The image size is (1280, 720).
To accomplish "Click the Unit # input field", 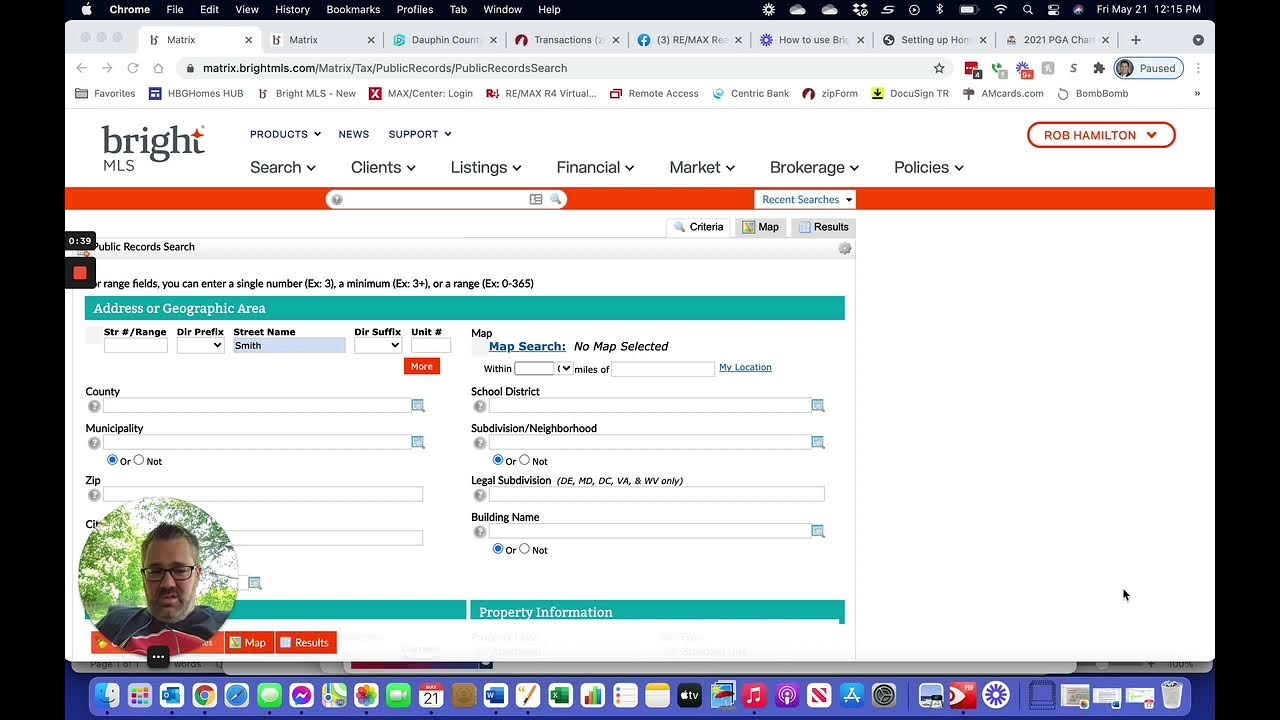I will click(430, 345).
